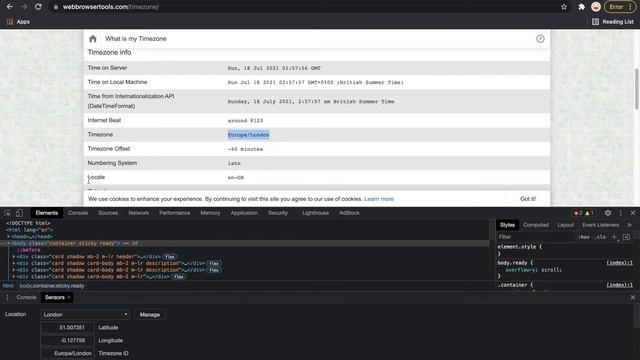Collapse the body element in DOM tree
The image size is (640, 360).
pyautogui.click(x=8, y=243)
